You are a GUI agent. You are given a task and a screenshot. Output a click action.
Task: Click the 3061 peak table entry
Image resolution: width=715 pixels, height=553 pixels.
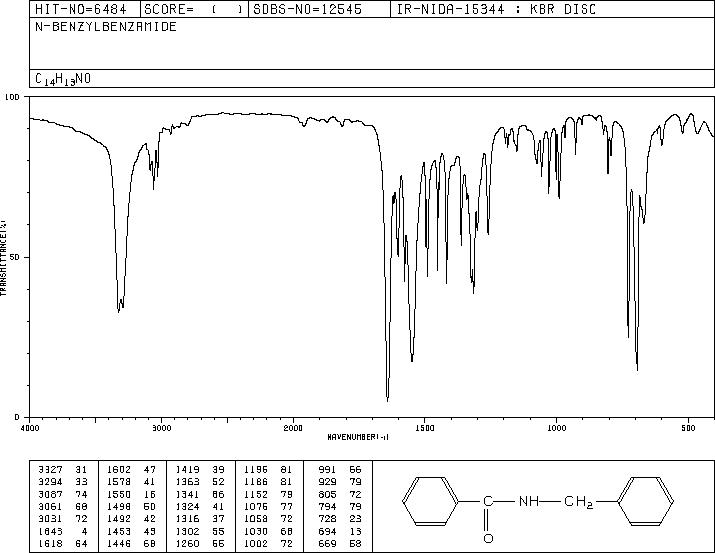(x=62, y=506)
